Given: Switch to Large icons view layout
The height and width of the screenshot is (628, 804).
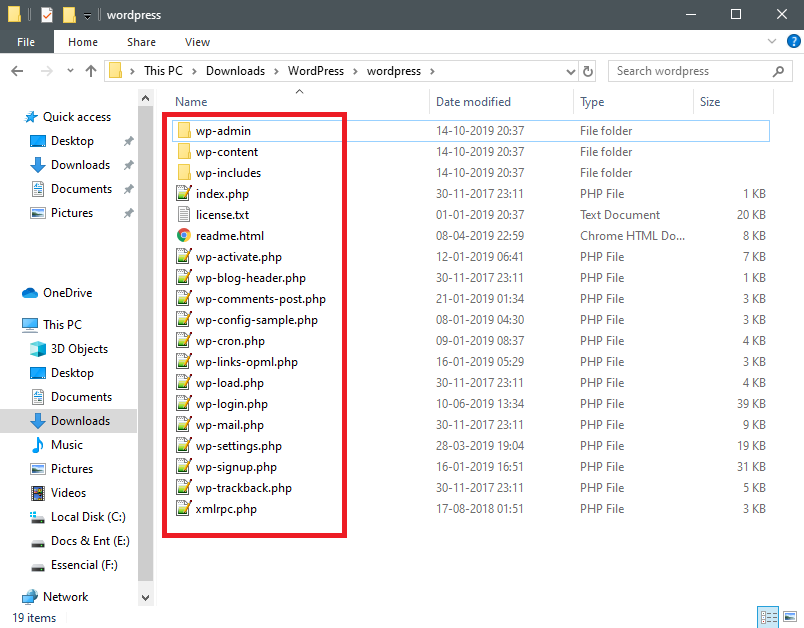Looking at the screenshot, I should pos(790,616).
